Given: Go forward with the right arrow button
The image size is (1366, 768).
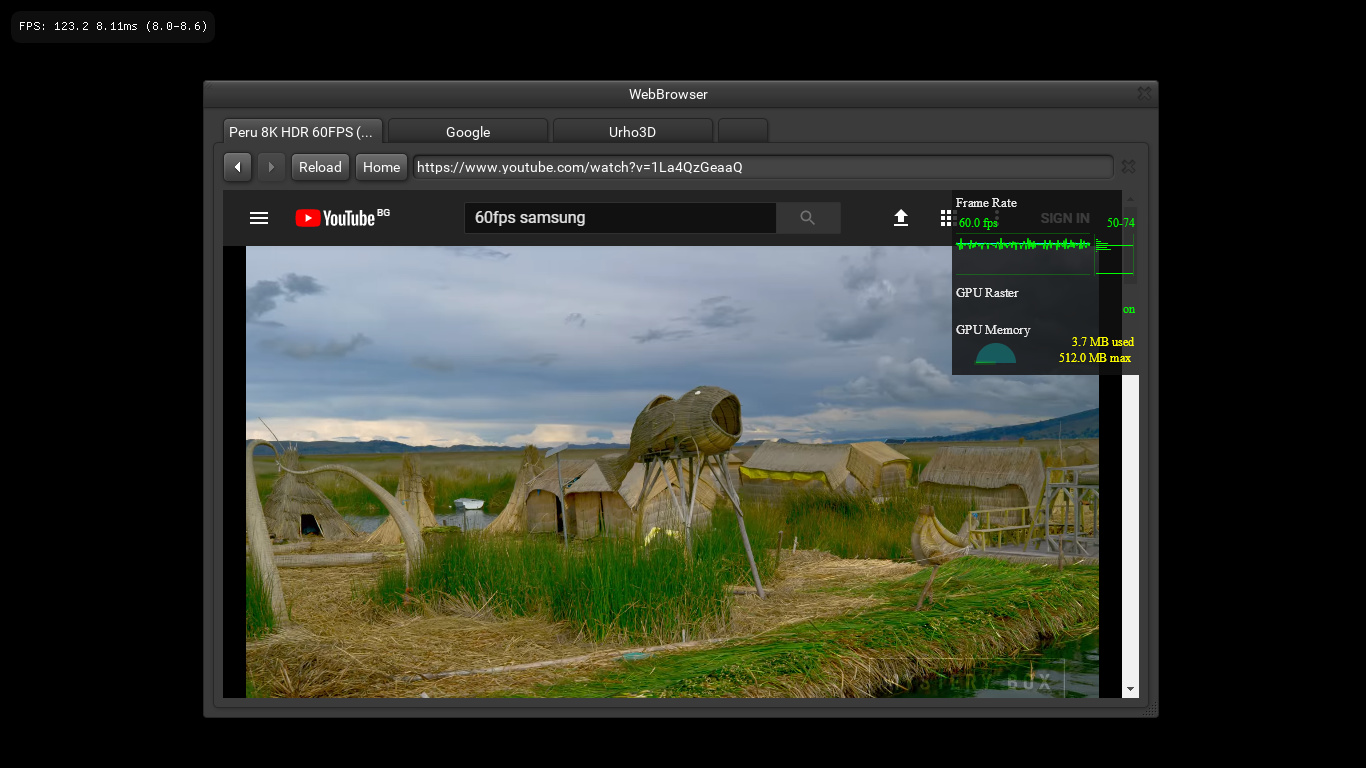Looking at the screenshot, I should click(271, 167).
